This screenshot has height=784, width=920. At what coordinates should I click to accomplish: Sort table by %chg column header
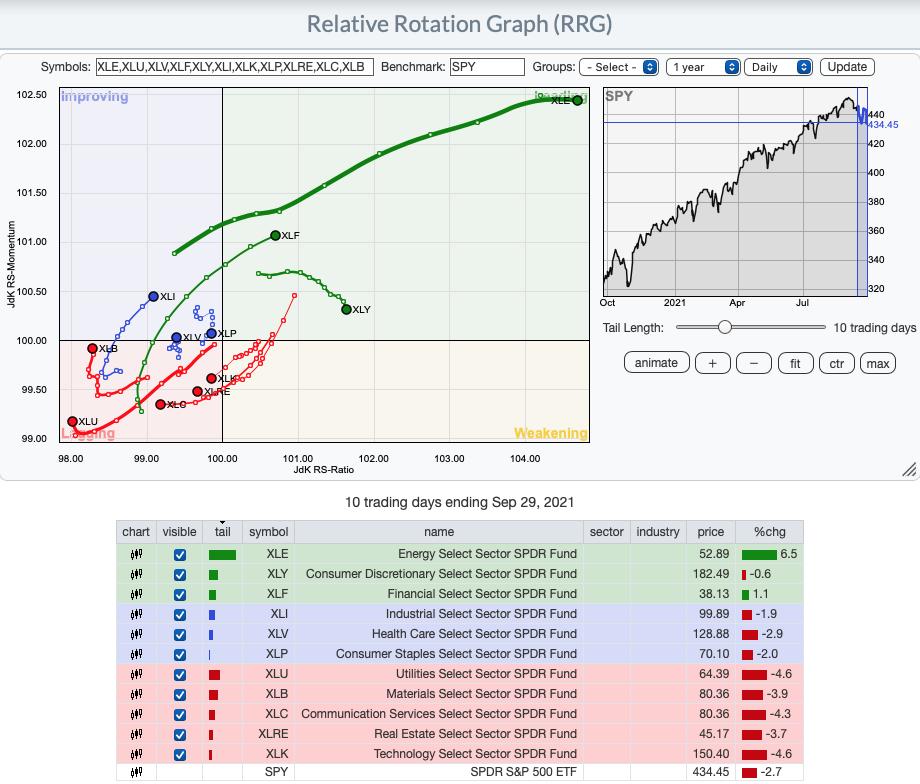point(769,532)
